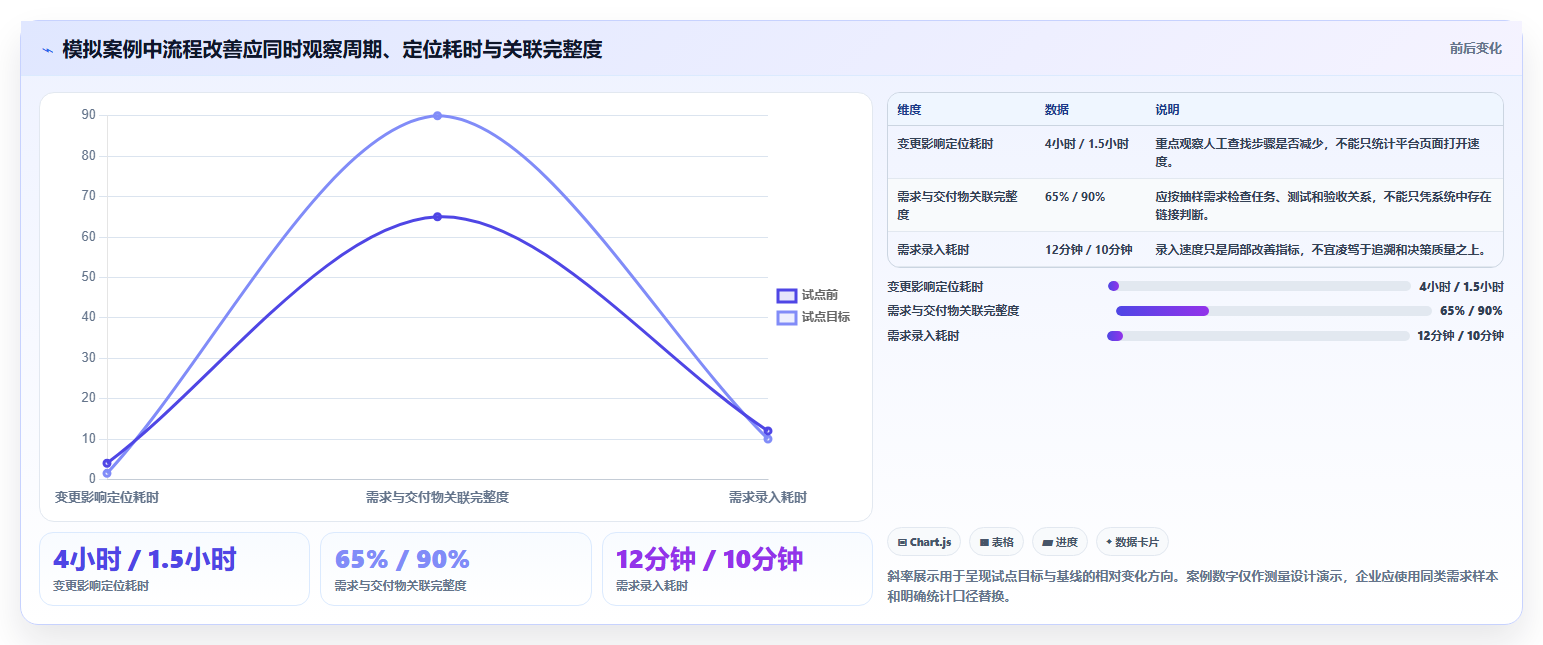
Task: Click the 维度 column header
Action: (x=909, y=110)
